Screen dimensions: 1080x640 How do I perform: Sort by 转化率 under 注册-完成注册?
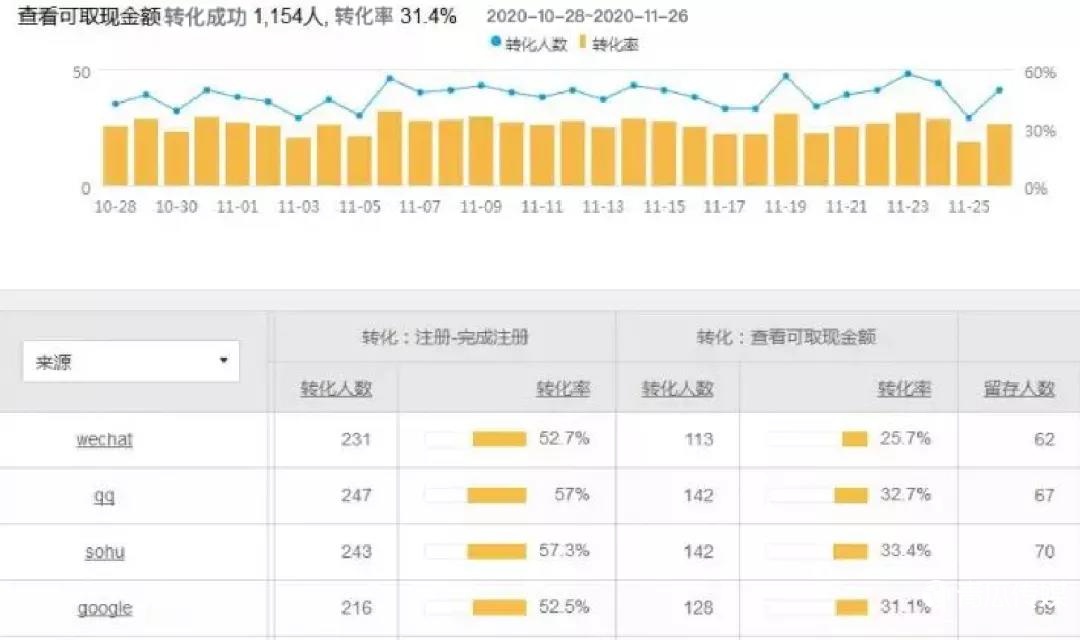point(563,389)
